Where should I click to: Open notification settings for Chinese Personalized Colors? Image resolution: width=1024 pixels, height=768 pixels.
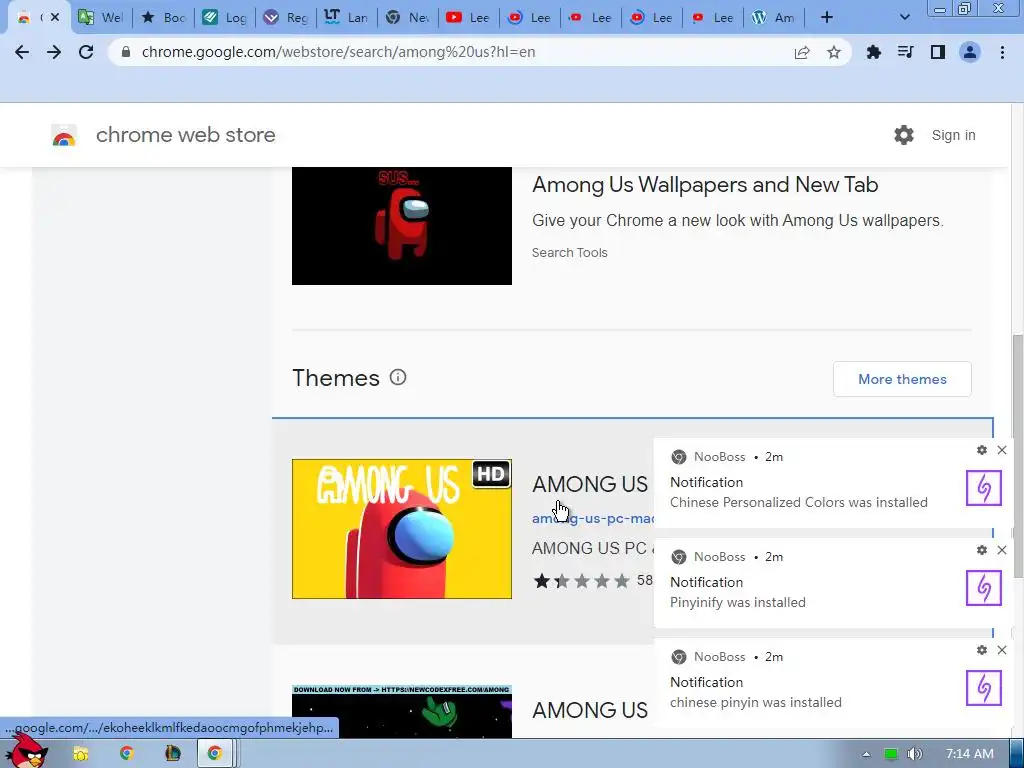click(982, 450)
